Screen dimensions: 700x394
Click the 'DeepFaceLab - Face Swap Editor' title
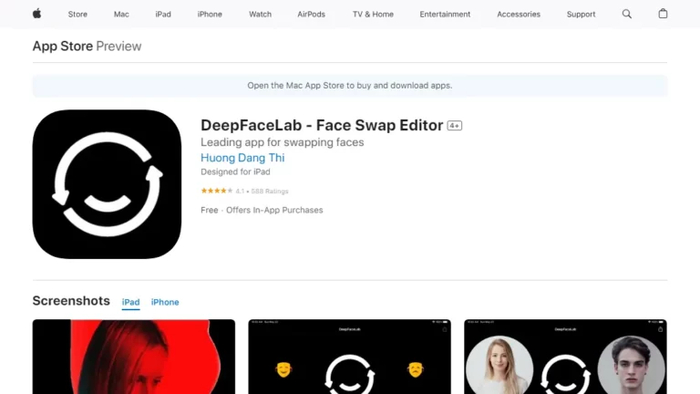pyautogui.click(x=322, y=125)
